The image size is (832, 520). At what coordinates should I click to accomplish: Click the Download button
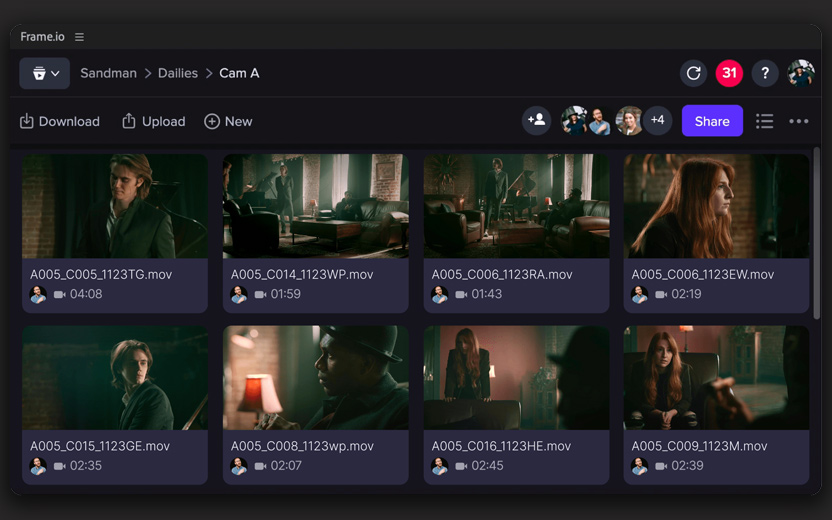coord(60,121)
